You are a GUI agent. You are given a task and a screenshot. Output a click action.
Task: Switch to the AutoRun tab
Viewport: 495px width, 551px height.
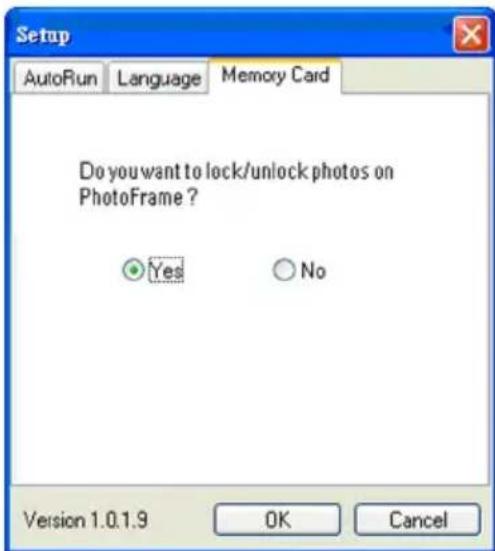60,78
